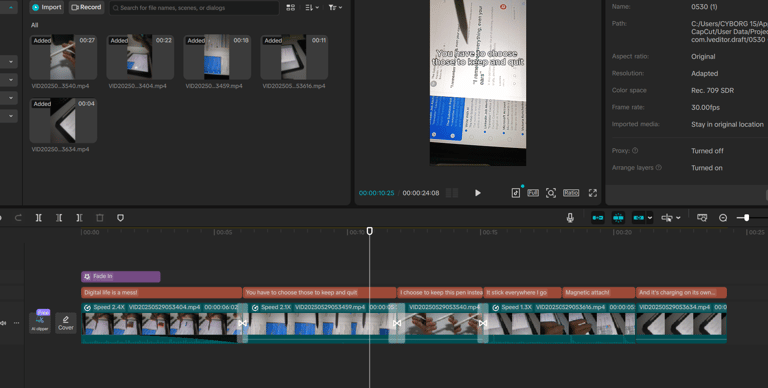768x388 pixels.
Task: Click the Cover button on main track
Action: click(x=66, y=323)
